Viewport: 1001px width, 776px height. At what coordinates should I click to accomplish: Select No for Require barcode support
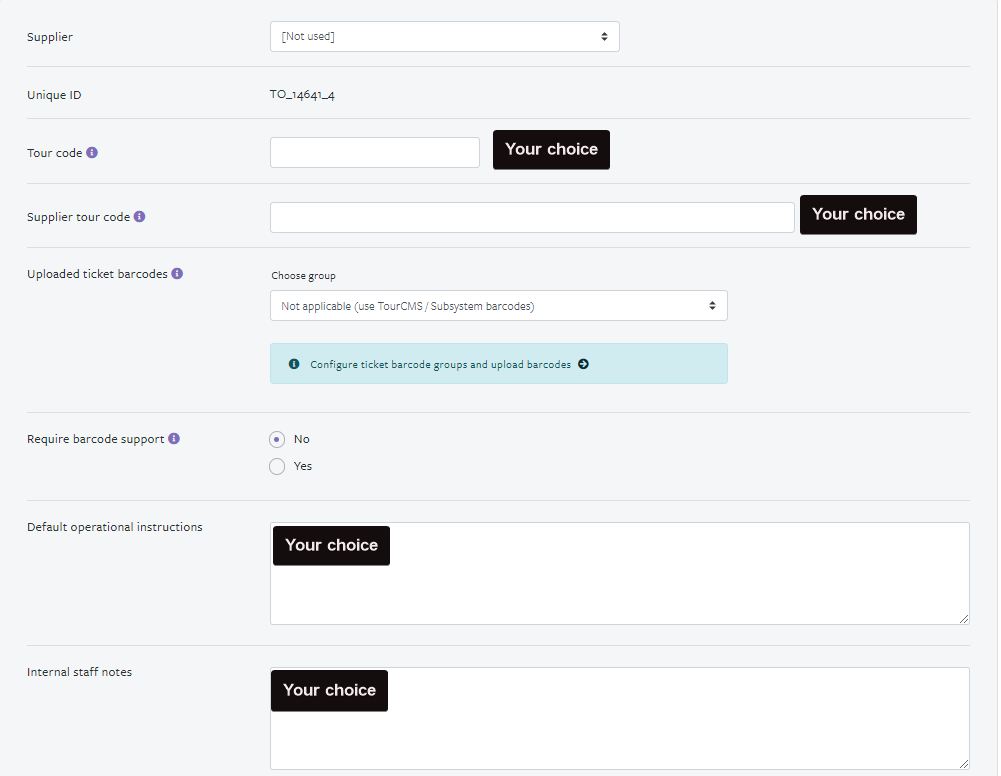277,439
